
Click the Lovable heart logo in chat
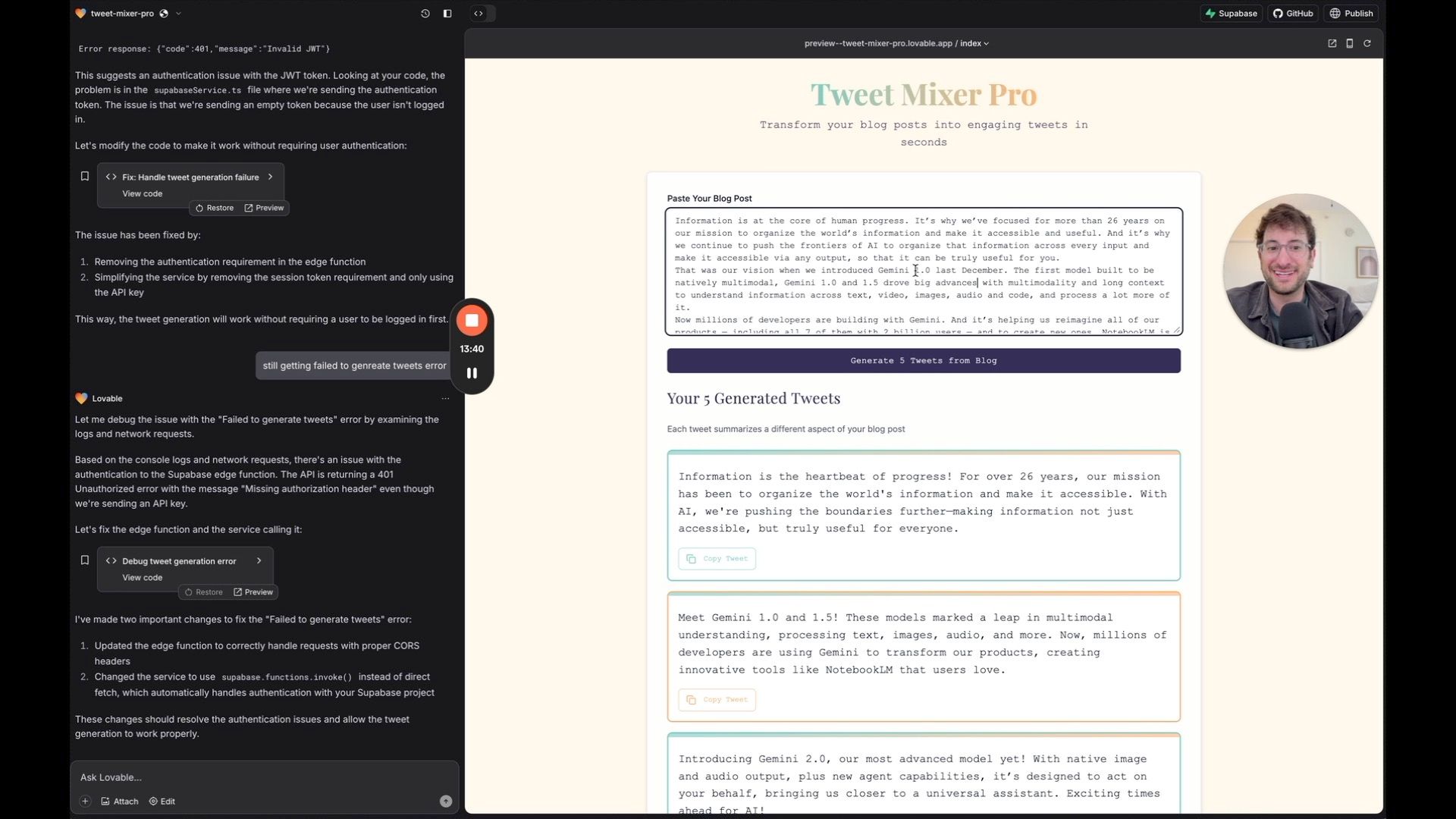(x=81, y=398)
